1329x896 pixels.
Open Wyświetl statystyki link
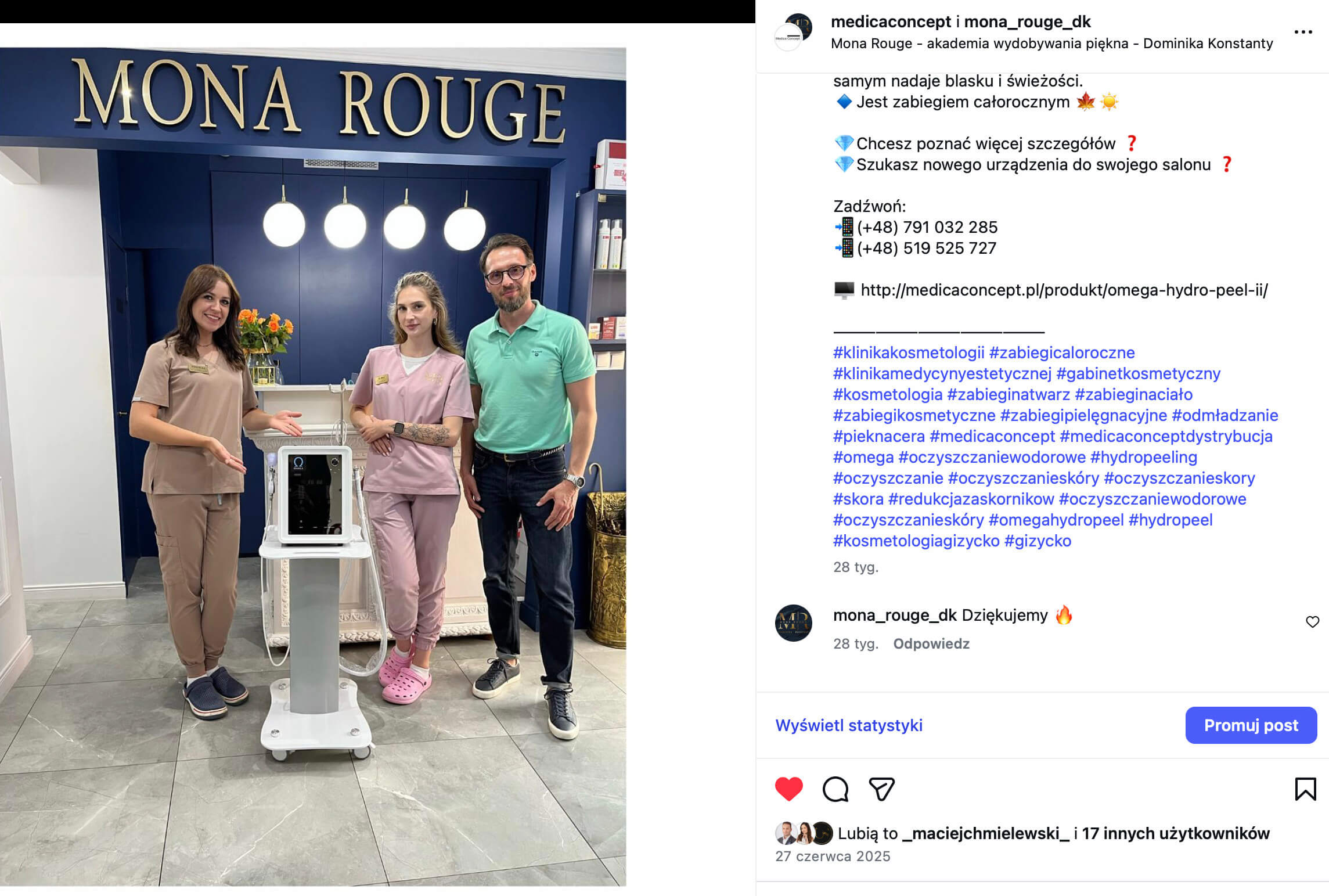point(849,725)
